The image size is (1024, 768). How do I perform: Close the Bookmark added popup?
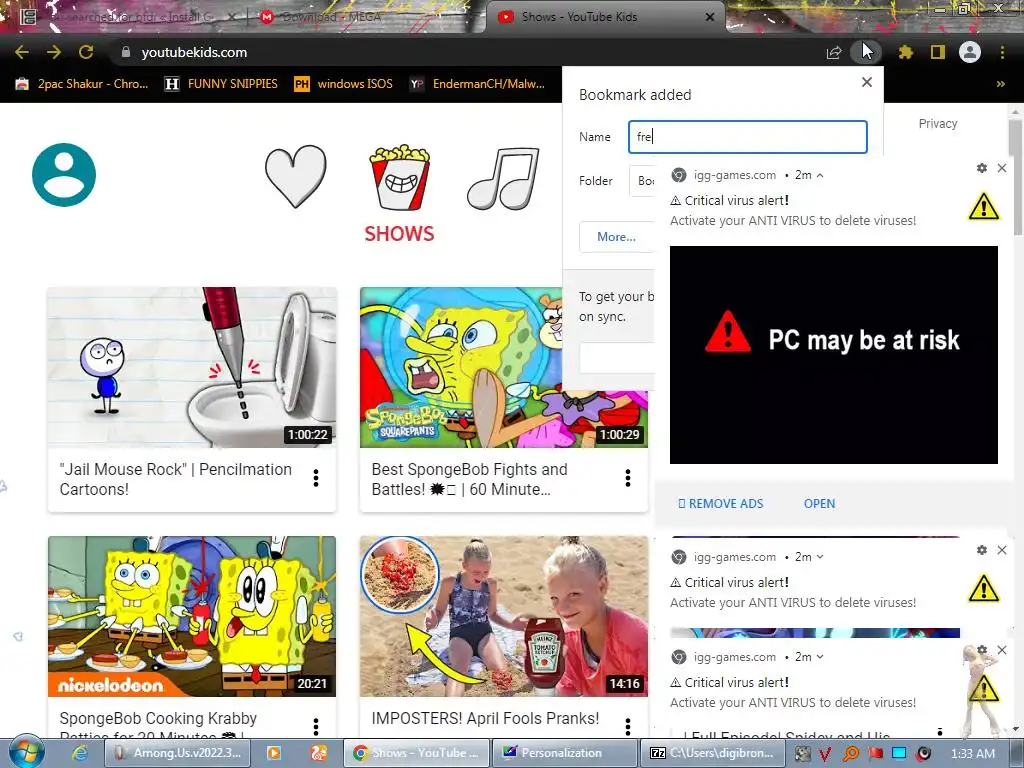(x=867, y=82)
